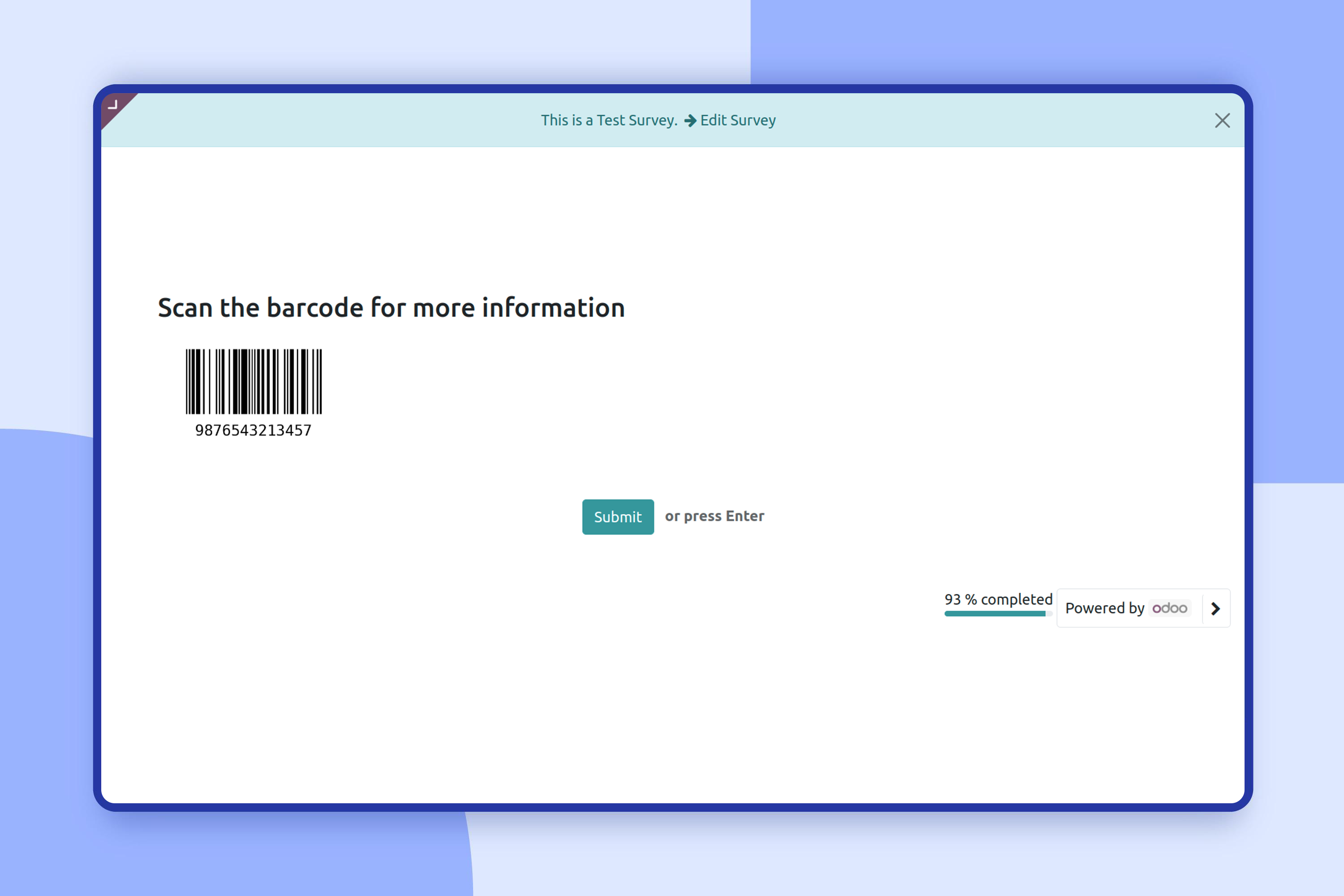The height and width of the screenshot is (896, 1344).
Task: Click the arrow icon before Edit Survey
Action: click(x=690, y=121)
